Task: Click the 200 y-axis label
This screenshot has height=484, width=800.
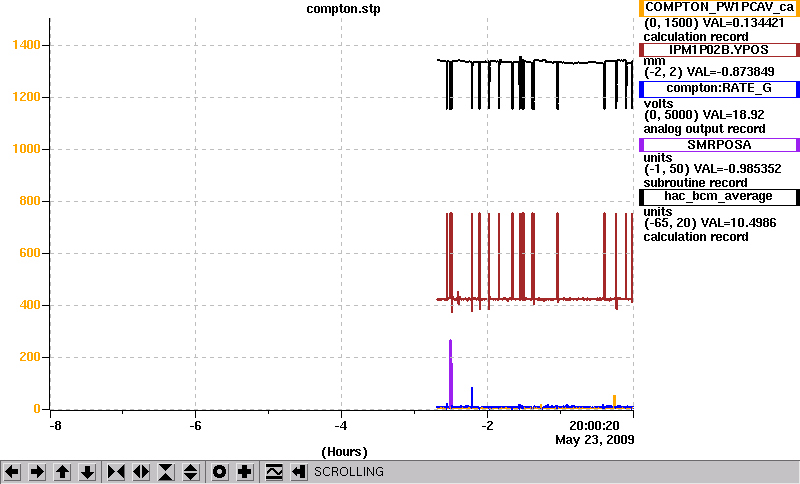Action: tap(30, 357)
